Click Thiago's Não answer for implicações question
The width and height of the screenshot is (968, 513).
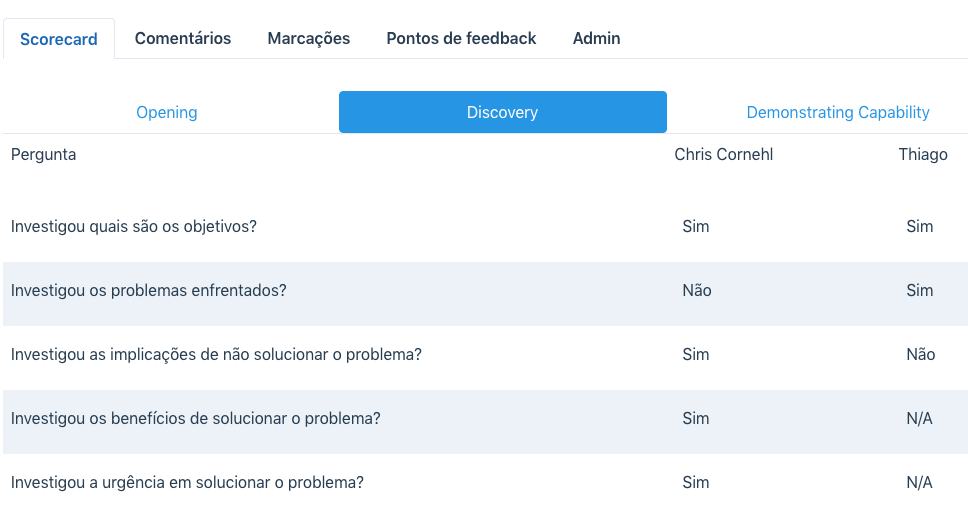coord(920,354)
